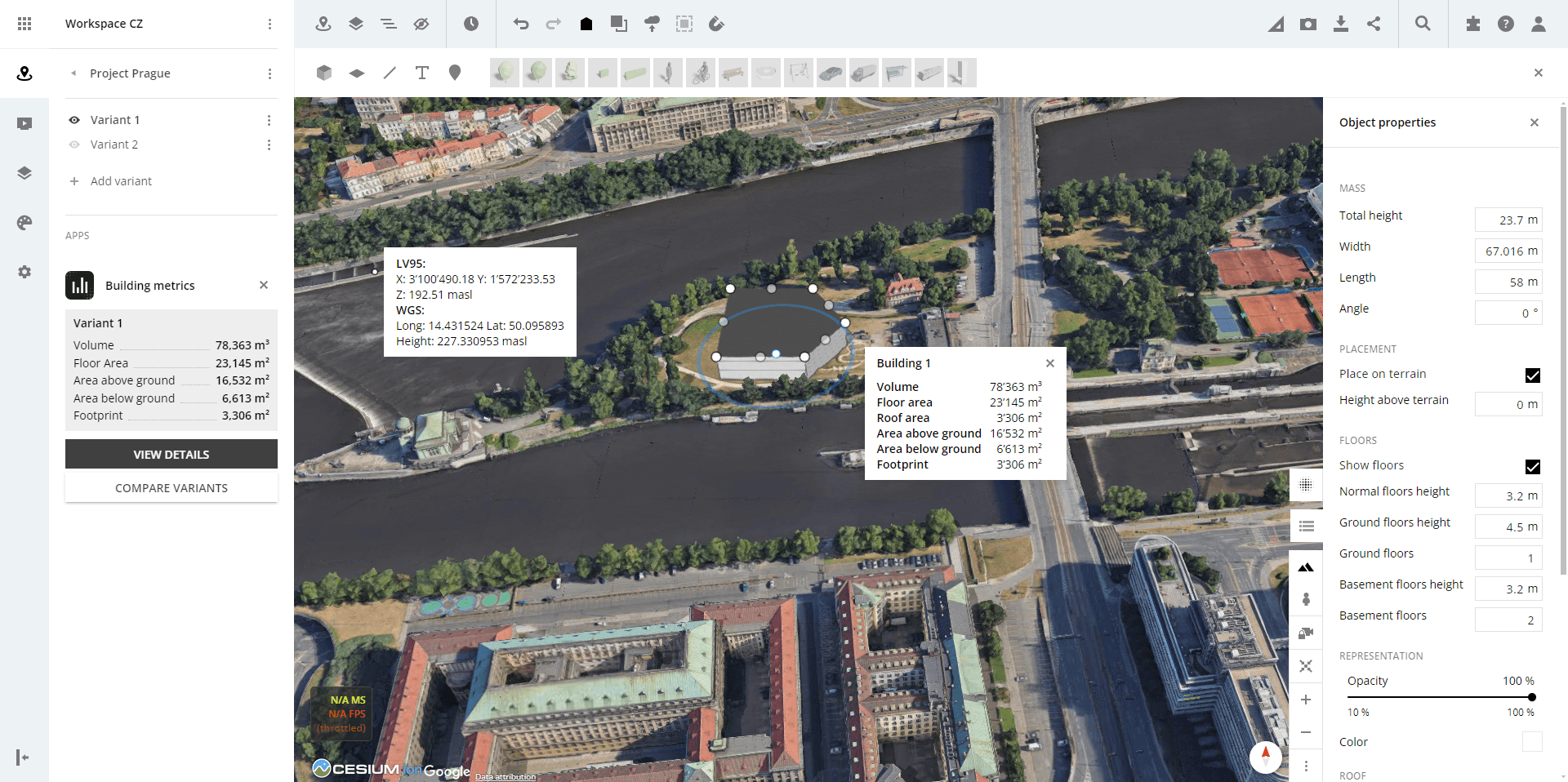Open the time/shadow clock tool
Viewport: 1568px width, 782px height.
tap(471, 24)
